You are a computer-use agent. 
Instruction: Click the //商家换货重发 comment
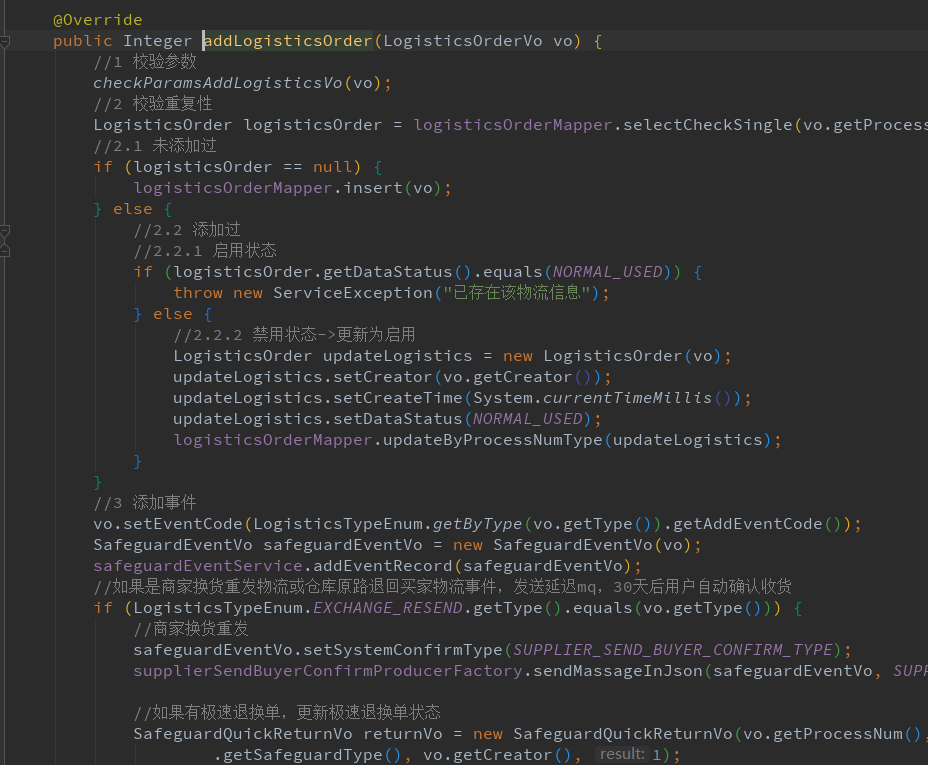(x=191, y=629)
